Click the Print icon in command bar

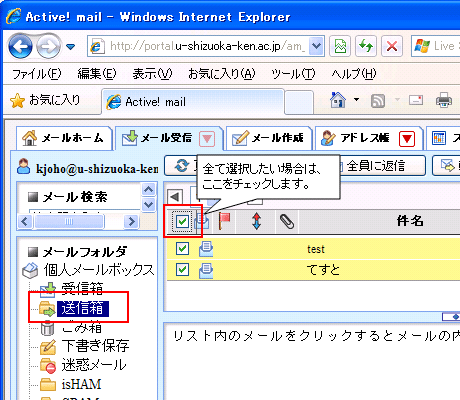[444, 100]
